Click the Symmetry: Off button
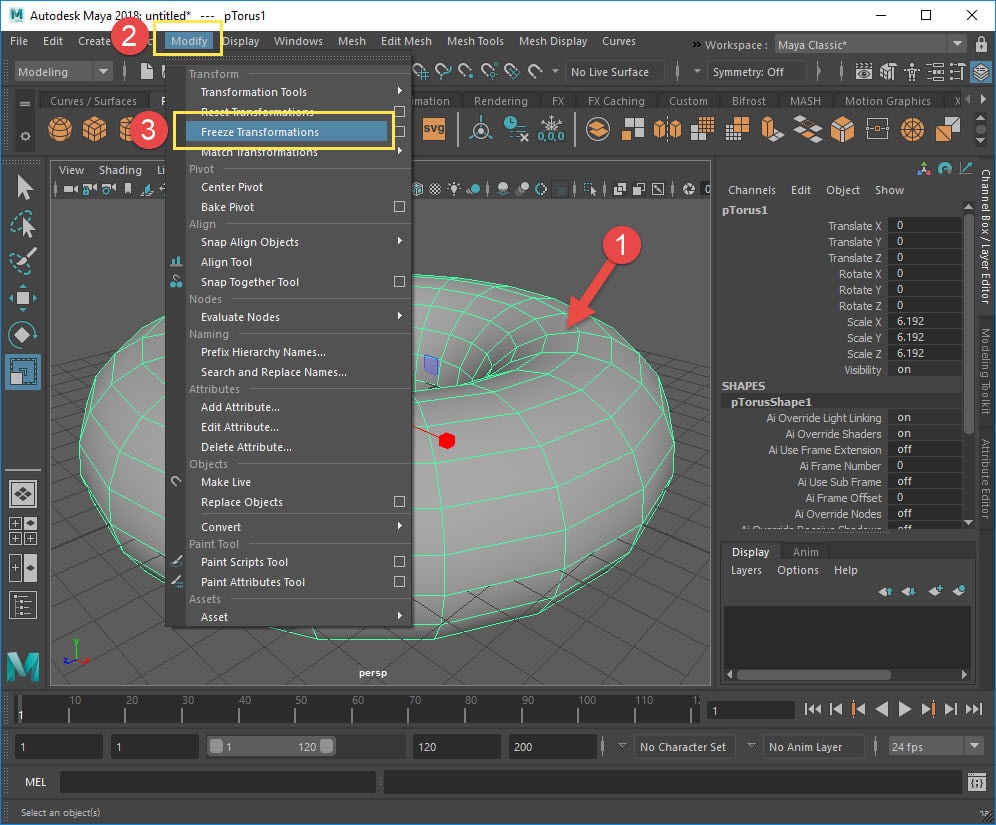Screen dimensions: 996x825 [756, 72]
